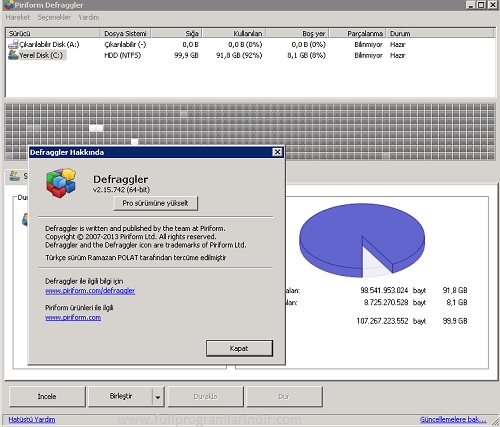Click the İncele button
Viewport: 500px width, 427px height.
[47, 397]
